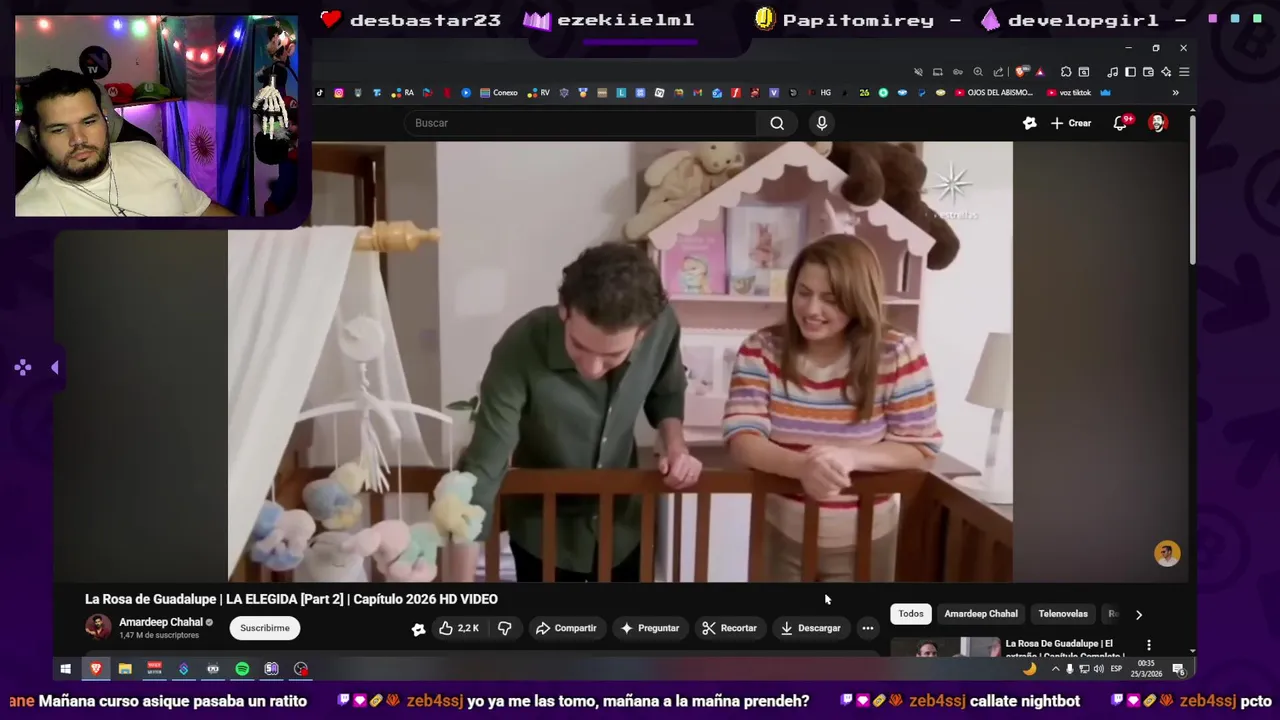The image size is (1280, 720).
Task: Click into the Buscar search field
Action: (580, 123)
